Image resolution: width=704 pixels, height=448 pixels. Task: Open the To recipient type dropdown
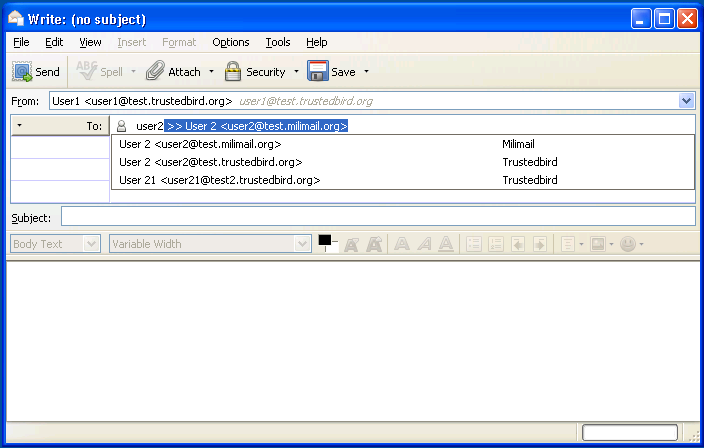pyautogui.click(x=60, y=126)
